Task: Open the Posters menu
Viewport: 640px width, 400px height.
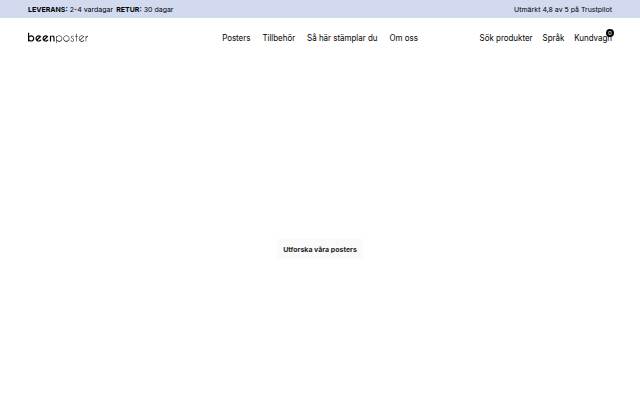Action: (x=236, y=38)
